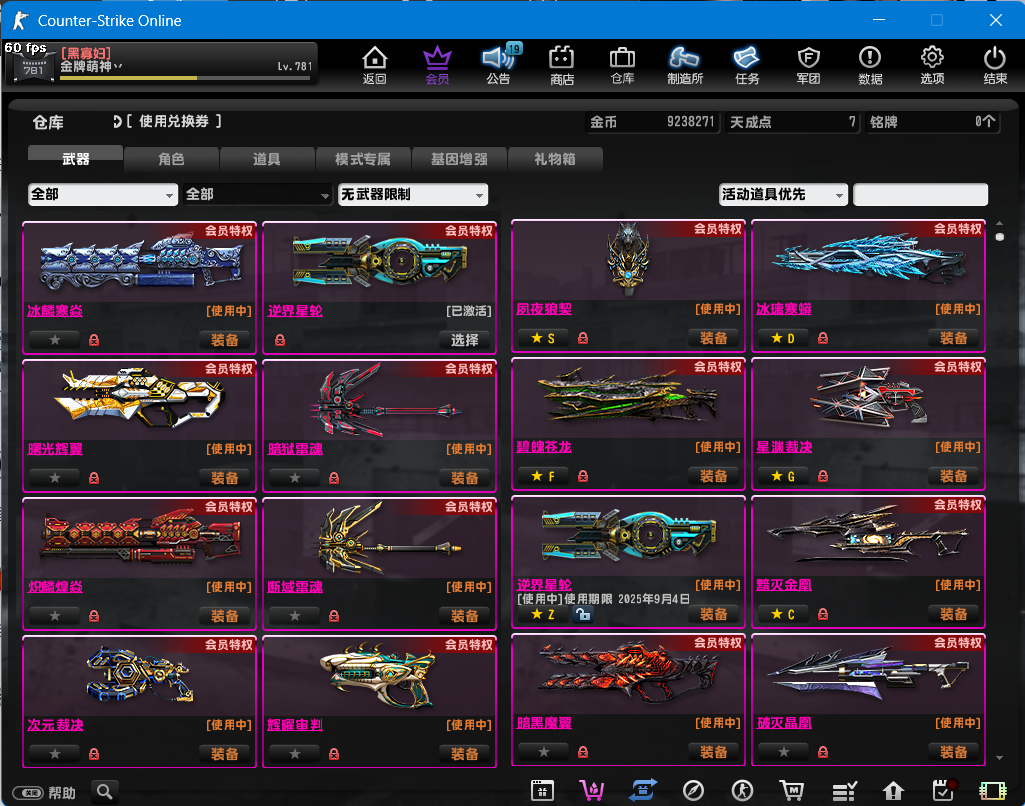
Task: Toggle the ★ G star on 星渊裁决
Action: pos(784,476)
